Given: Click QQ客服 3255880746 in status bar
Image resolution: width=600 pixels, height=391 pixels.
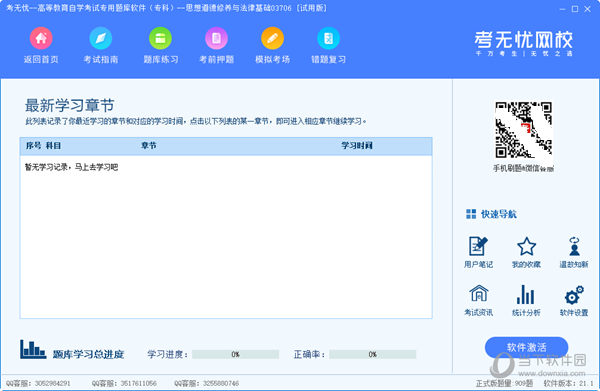Looking at the screenshot, I should pyautogui.click(x=207, y=383).
